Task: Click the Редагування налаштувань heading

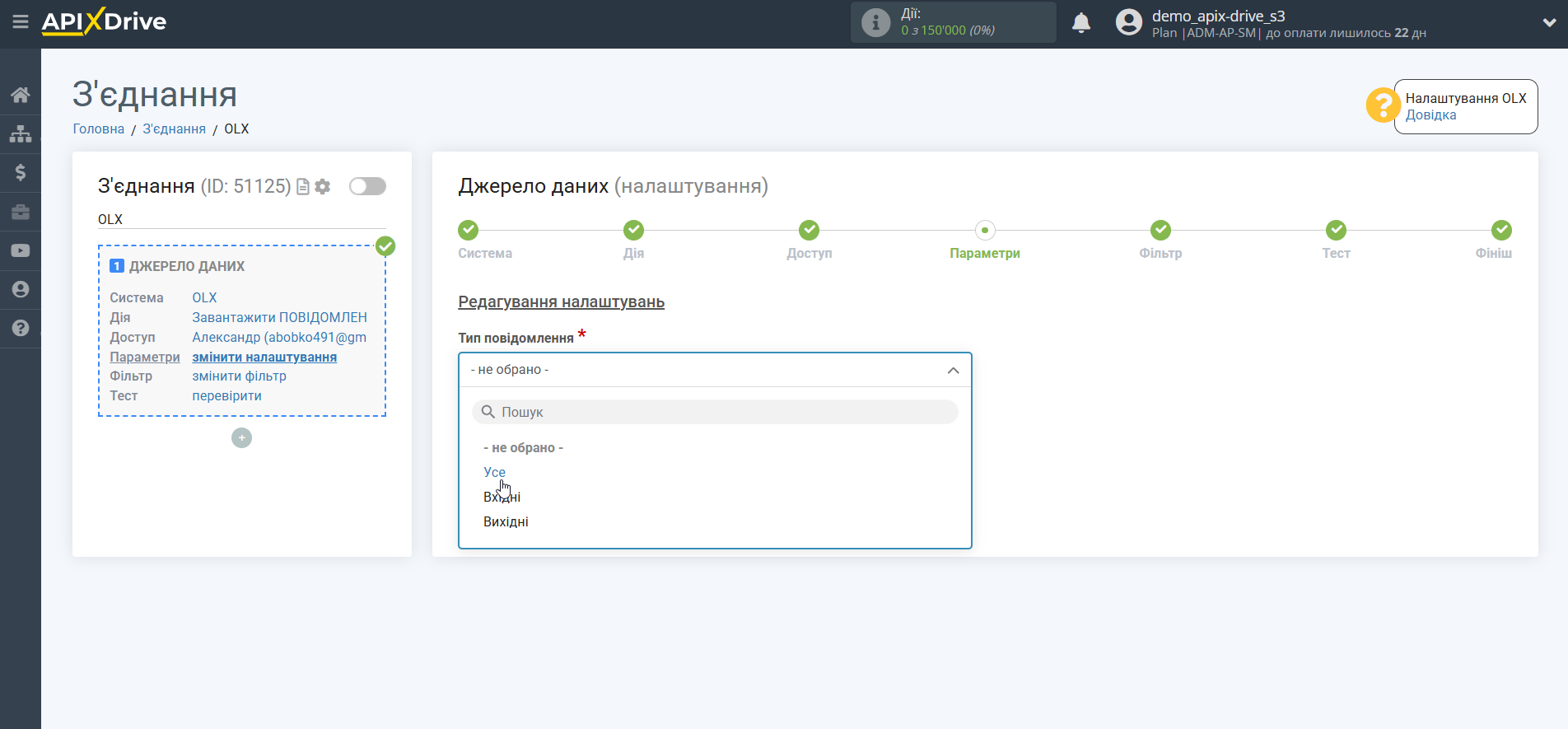Action: (561, 301)
